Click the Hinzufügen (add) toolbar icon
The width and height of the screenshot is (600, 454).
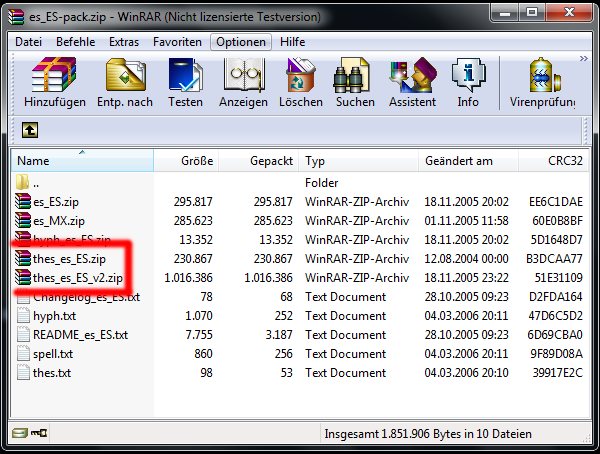click(x=54, y=75)
